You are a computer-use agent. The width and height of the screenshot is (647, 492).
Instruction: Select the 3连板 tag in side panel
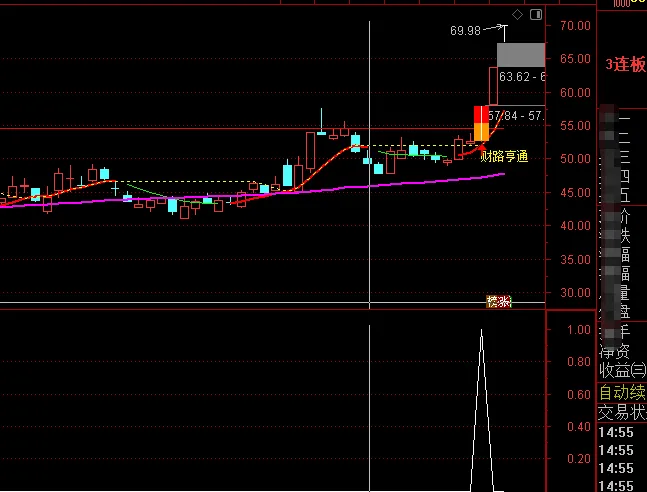coord(626,65)
